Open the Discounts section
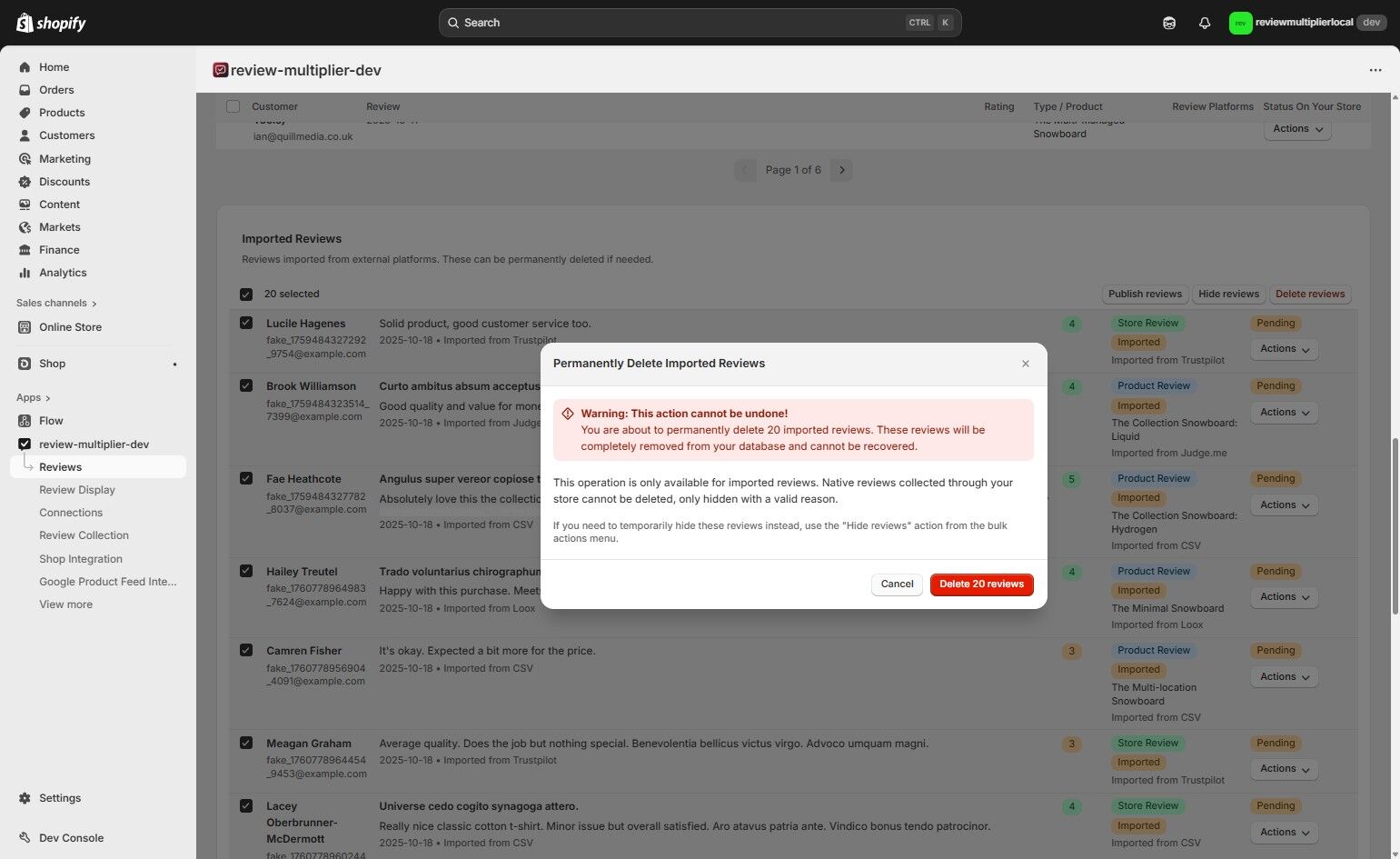Screen dimensions: 1400x859 64,181
